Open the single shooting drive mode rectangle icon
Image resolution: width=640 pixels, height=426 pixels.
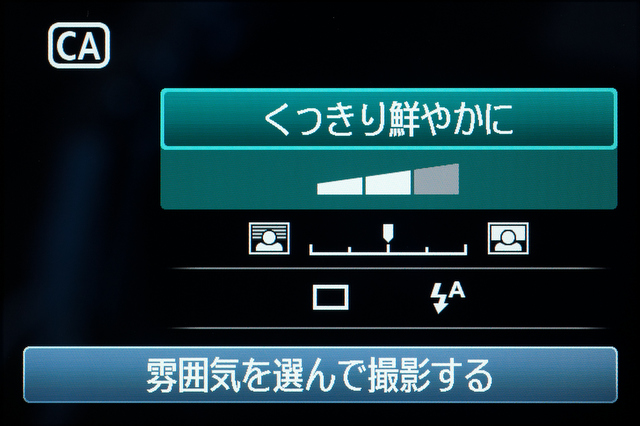(x=331, y=297)
